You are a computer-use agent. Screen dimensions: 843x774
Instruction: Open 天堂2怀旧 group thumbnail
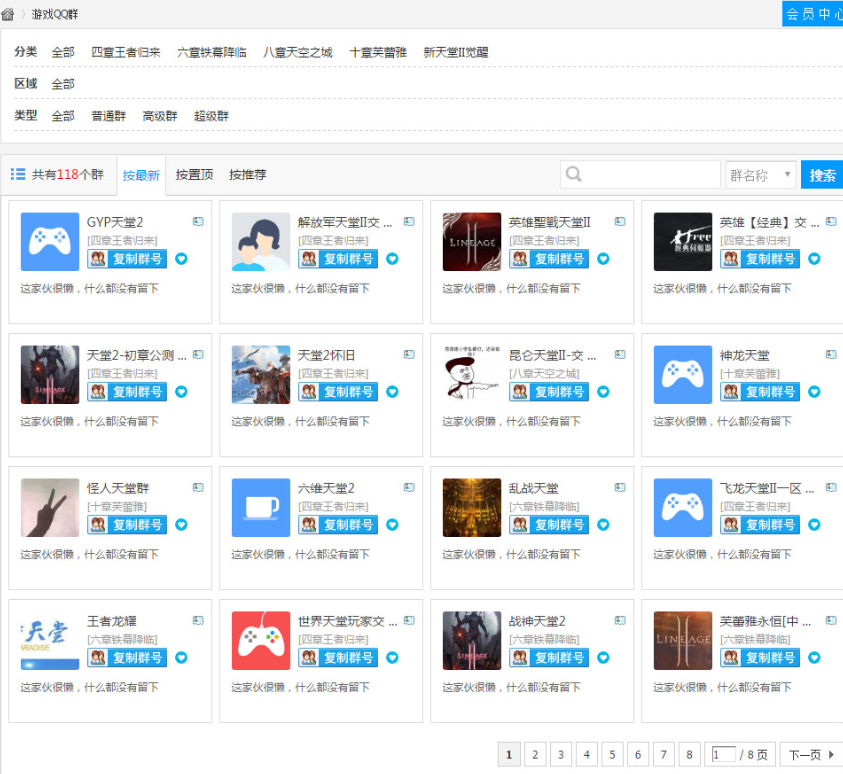coord(261,375)
